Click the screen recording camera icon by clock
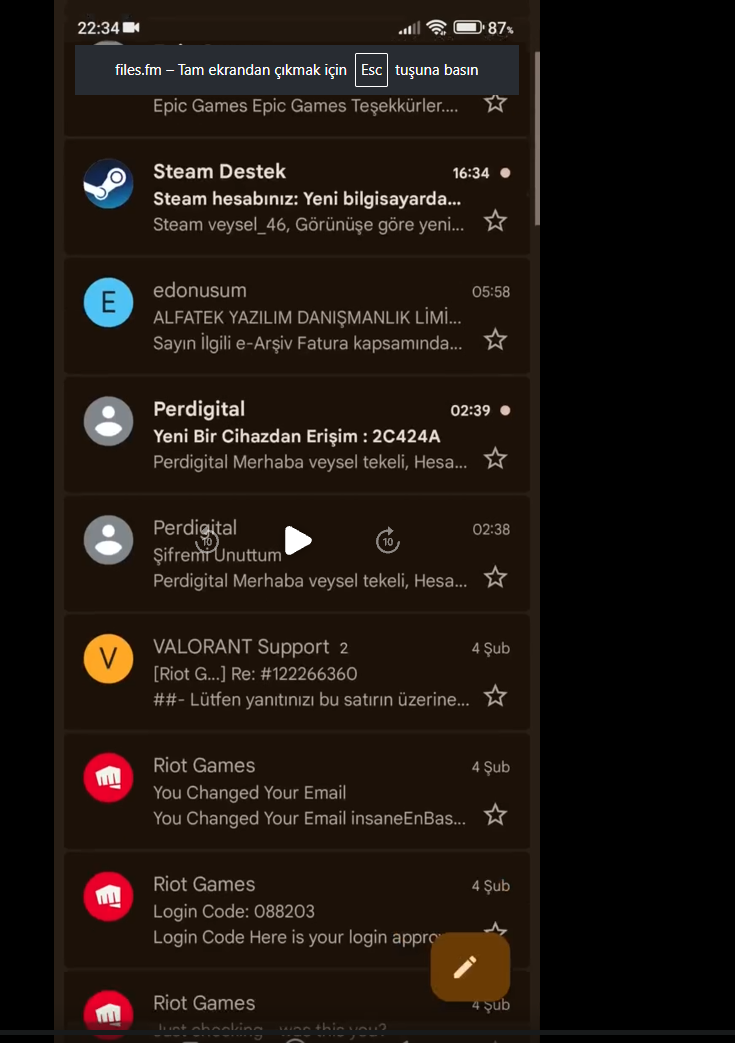Image resolution: width=735 pixels, height=1043 pixels. coord(132,27)
